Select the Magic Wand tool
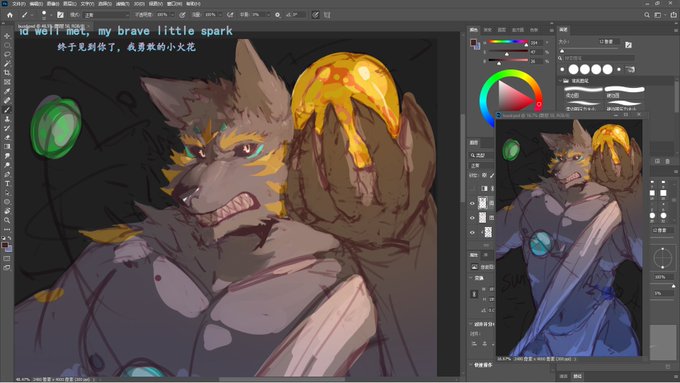 click(x=7, y=63)
